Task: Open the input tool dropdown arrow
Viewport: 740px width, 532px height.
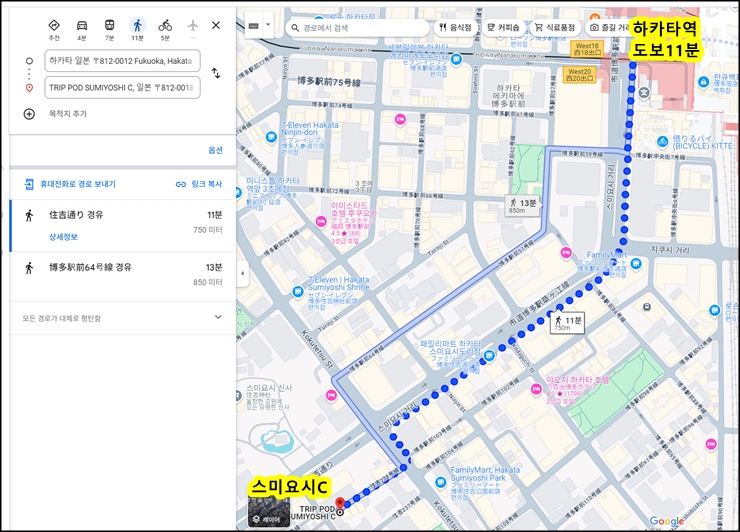Action: [268, 25]
